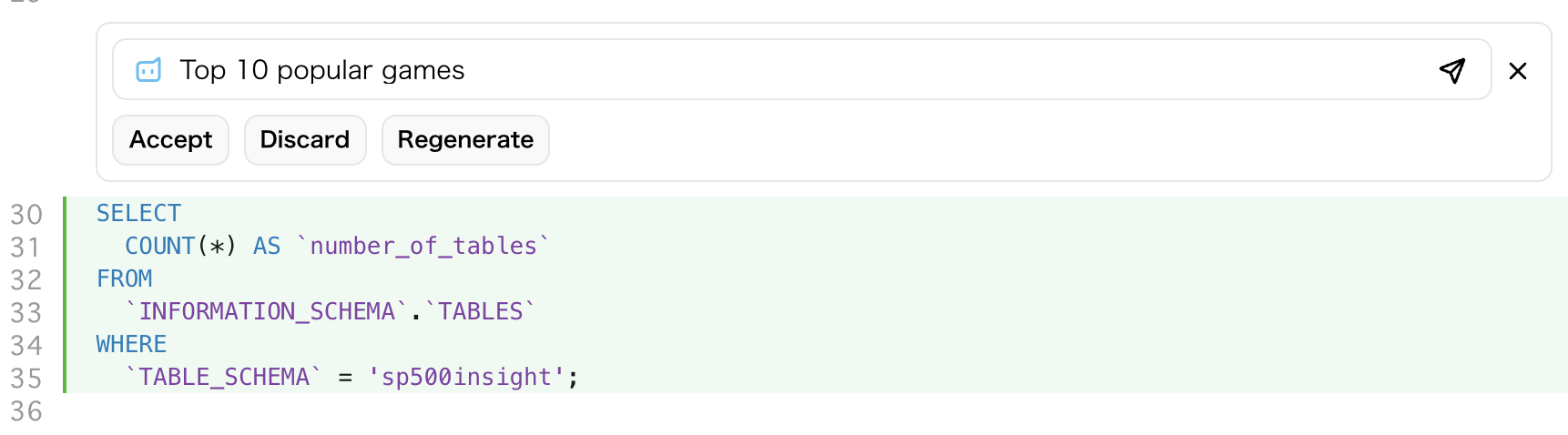The height and width of the screenshot is (435, 1568).
Task: Send the prompt with paper plane icon
Action: point(1452,70)
